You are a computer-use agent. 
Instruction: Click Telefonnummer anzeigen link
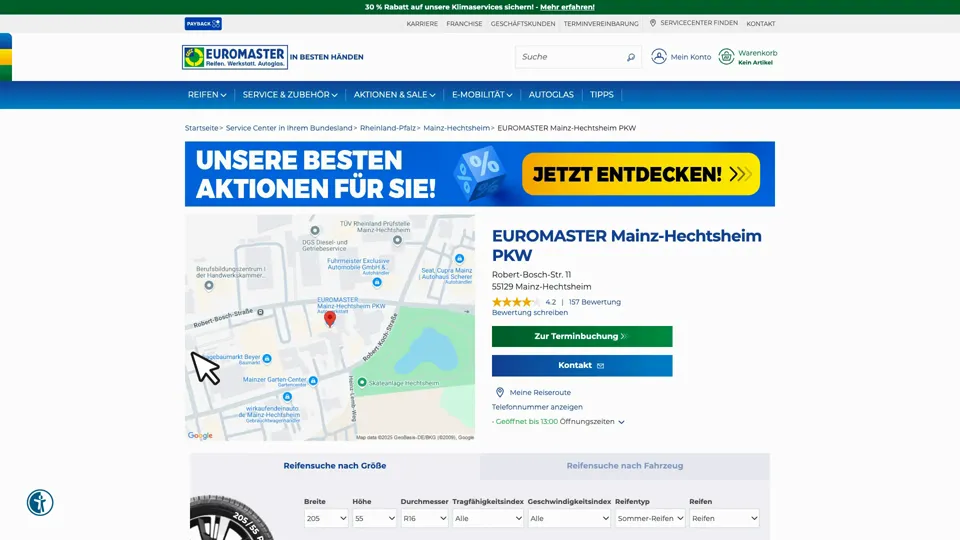[537, 407]
